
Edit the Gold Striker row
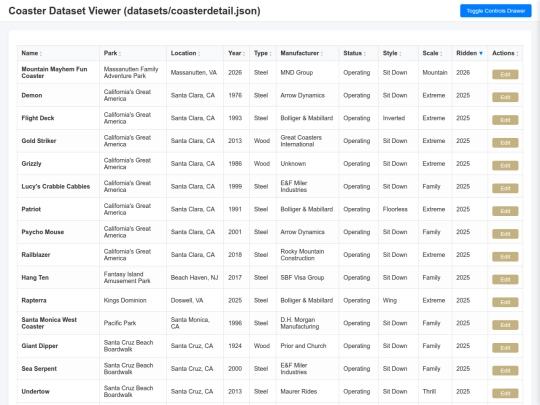click(x=505, y=143)
